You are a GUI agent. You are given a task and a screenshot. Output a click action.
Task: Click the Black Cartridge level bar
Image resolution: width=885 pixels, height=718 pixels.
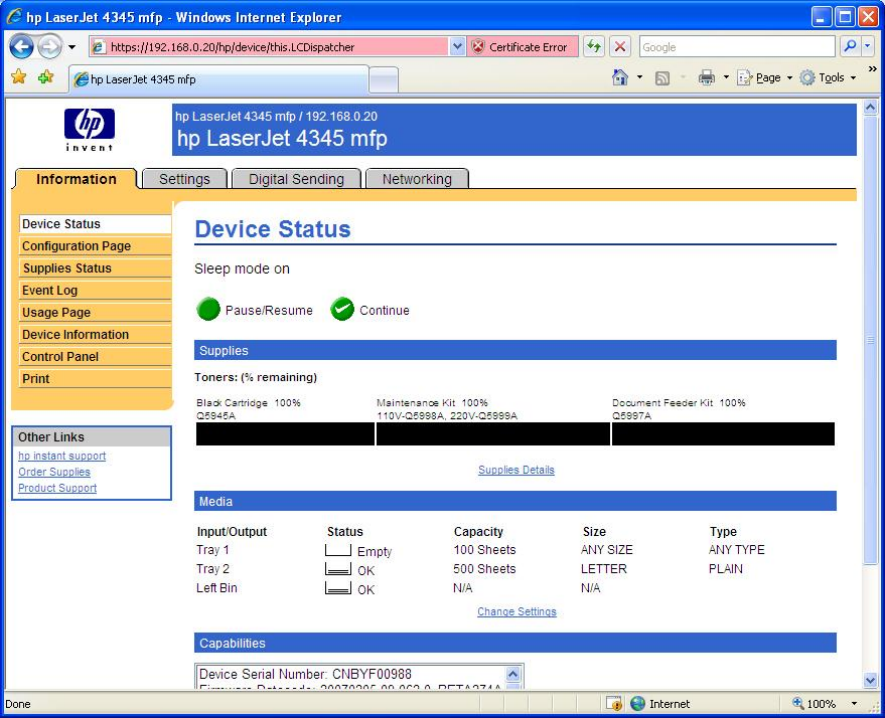click(x=285, y=434)
